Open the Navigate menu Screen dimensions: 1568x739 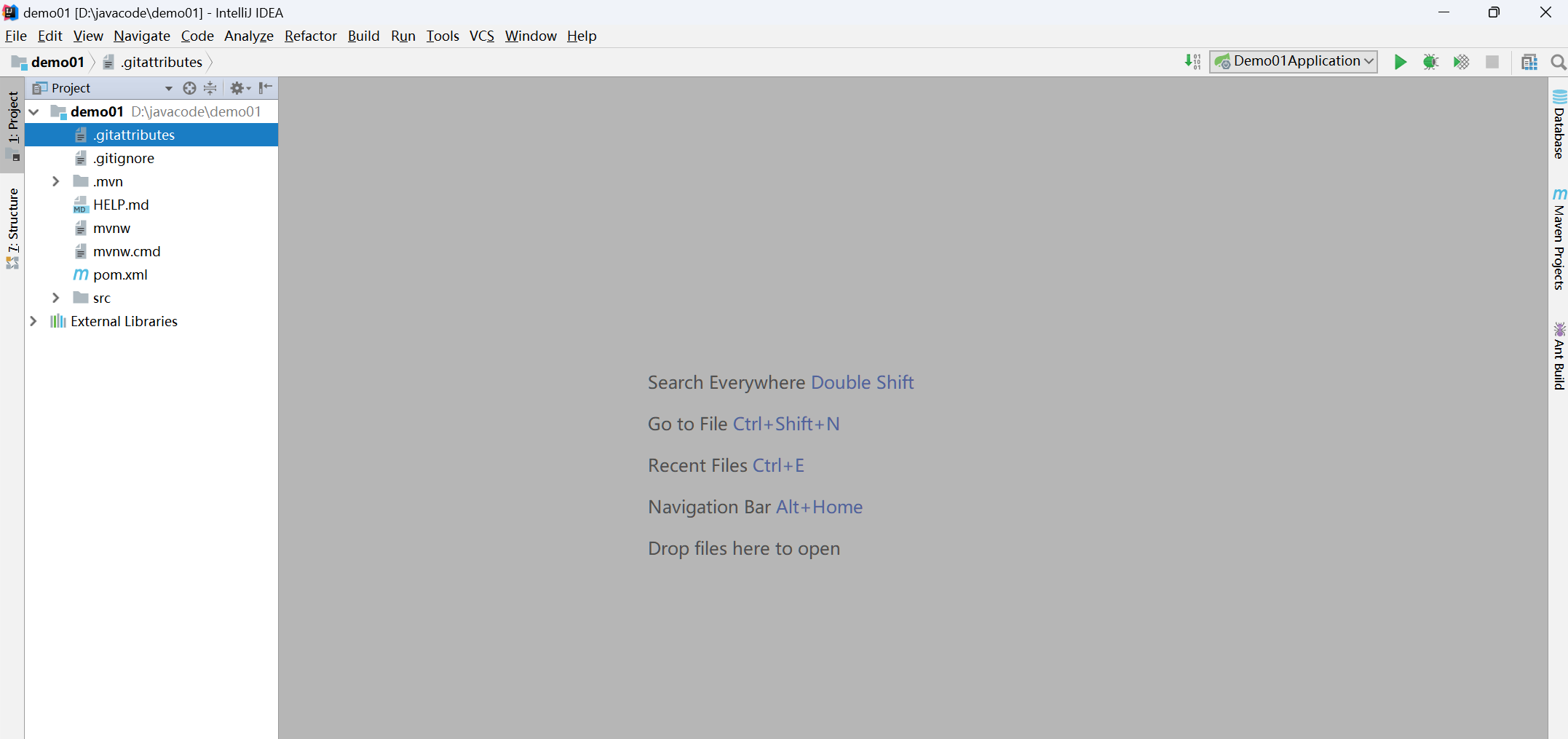[142, 36]
